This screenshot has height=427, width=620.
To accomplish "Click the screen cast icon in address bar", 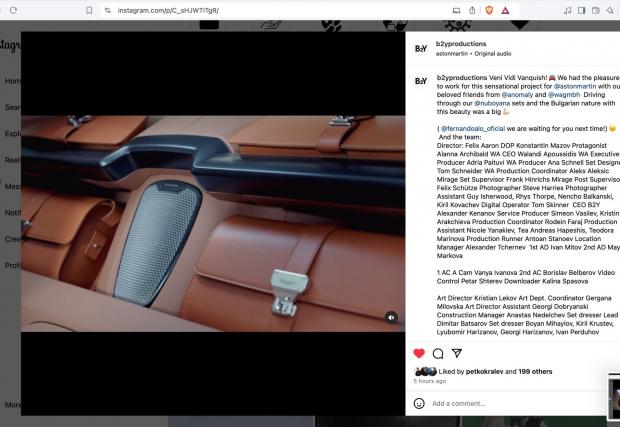I will [456, 11].
